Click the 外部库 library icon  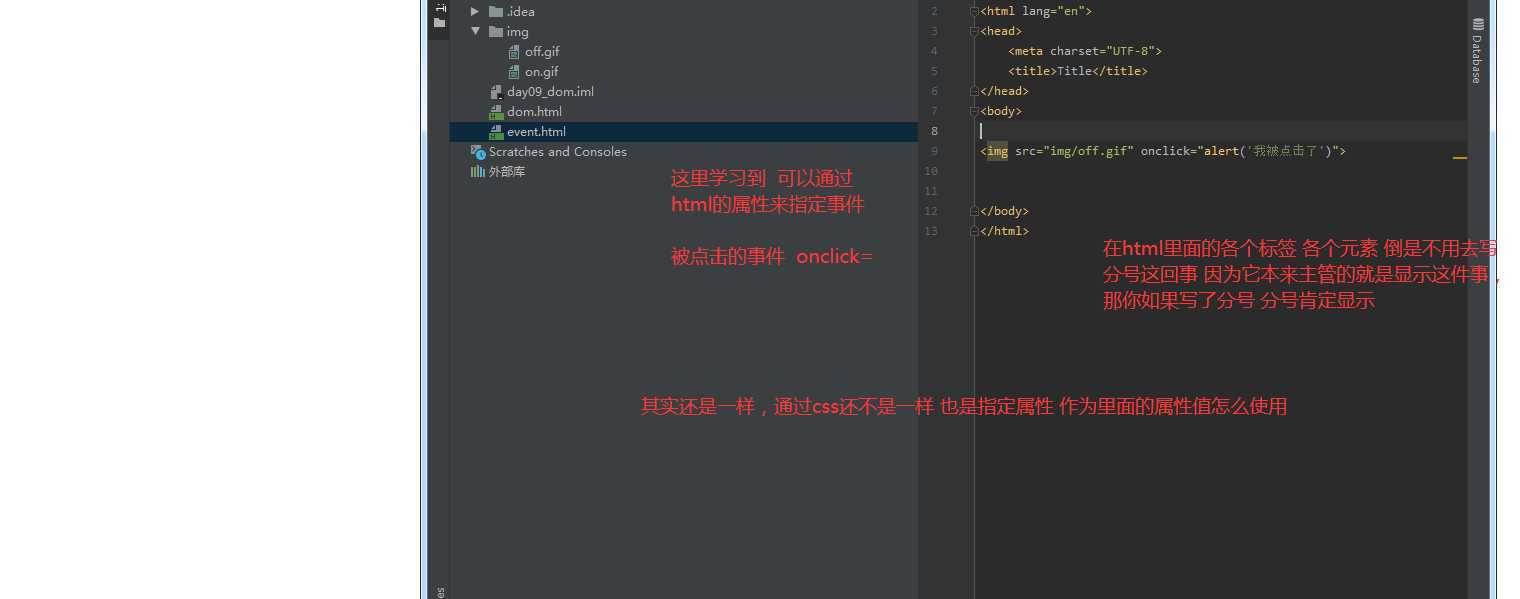[x=477, y=171]
